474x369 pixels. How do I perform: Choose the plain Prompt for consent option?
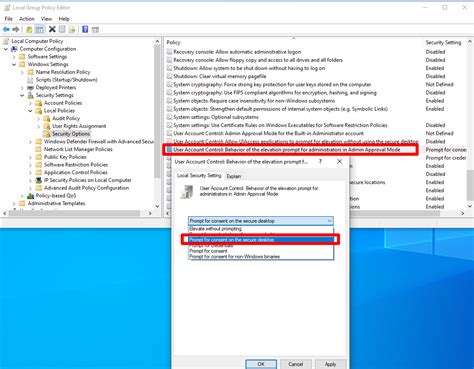coord(261,251)
